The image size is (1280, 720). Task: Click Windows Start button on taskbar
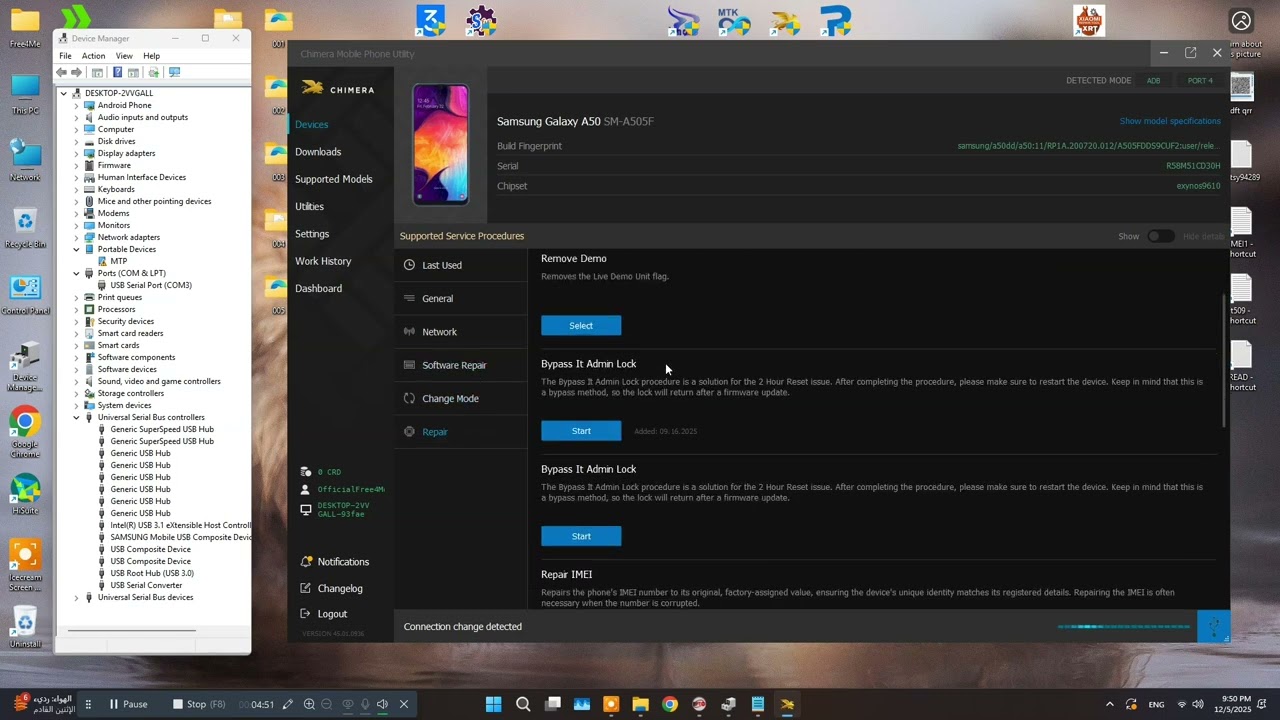tap(493, 704)
